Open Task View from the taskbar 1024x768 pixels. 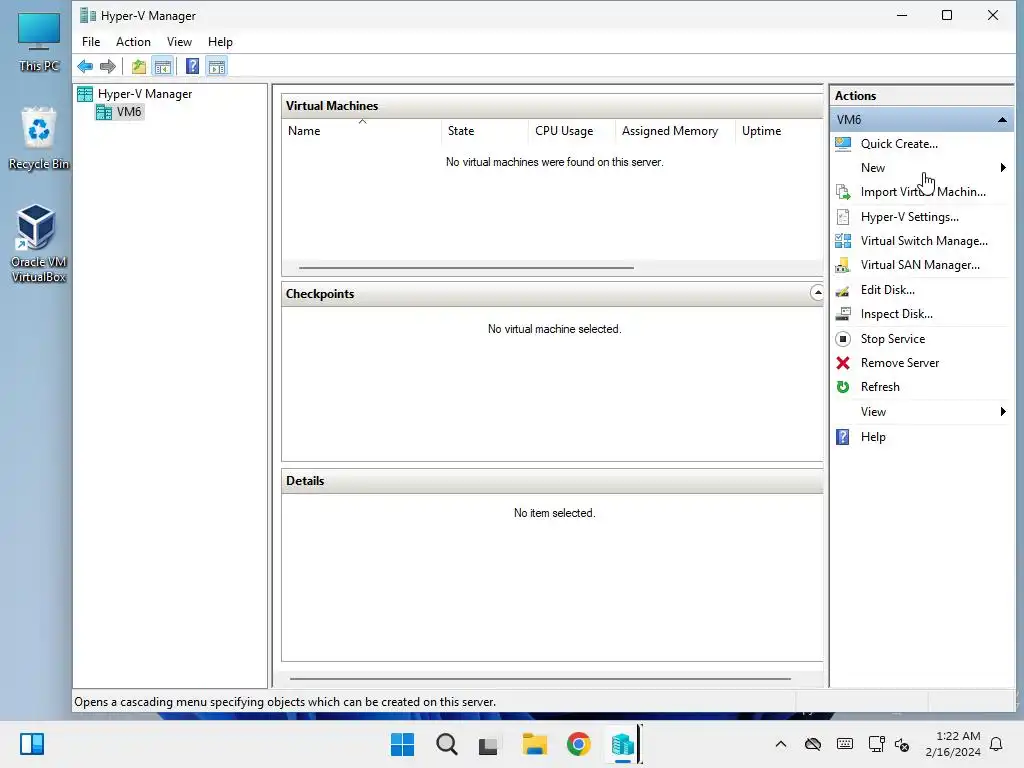(x=488, y=744)
